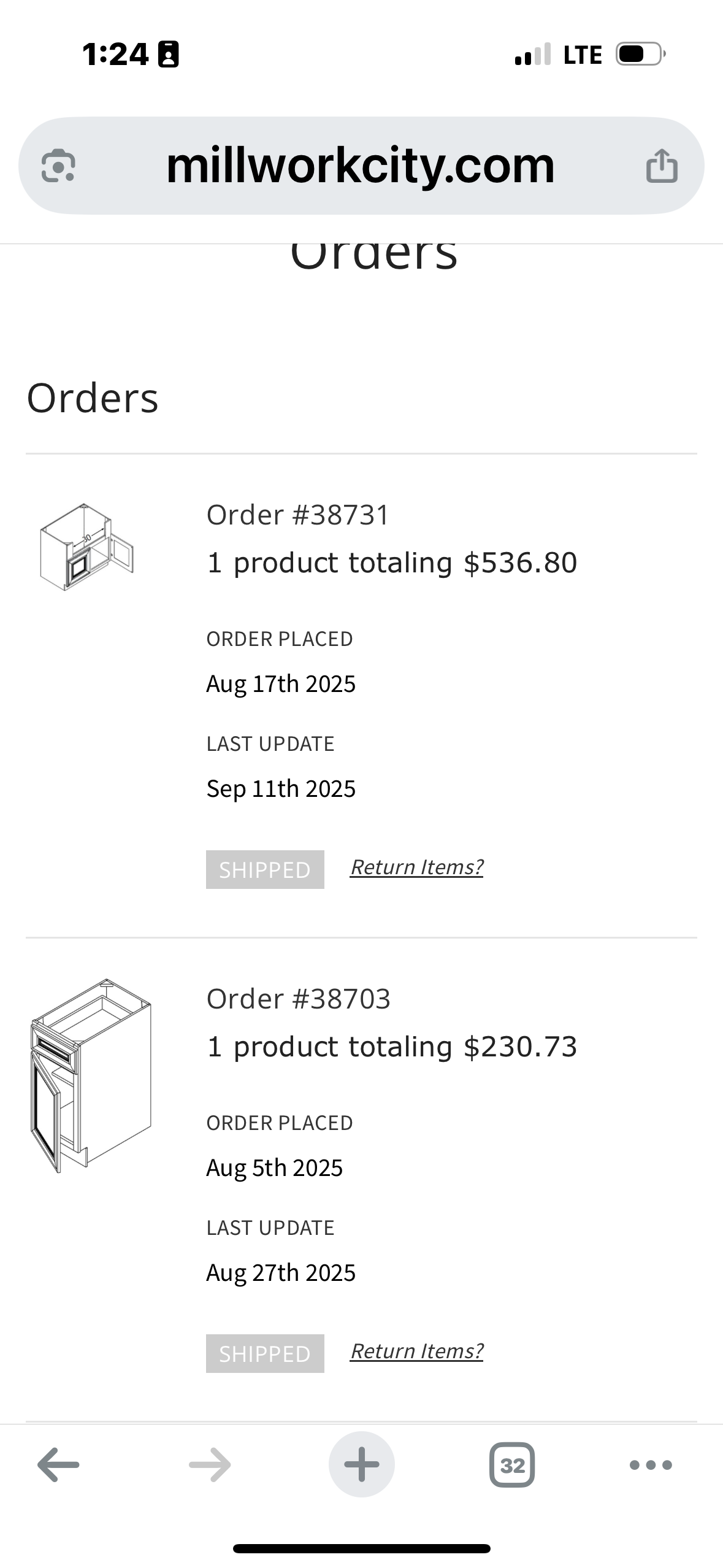Tap the home indicator bar

pos(361,1548)
